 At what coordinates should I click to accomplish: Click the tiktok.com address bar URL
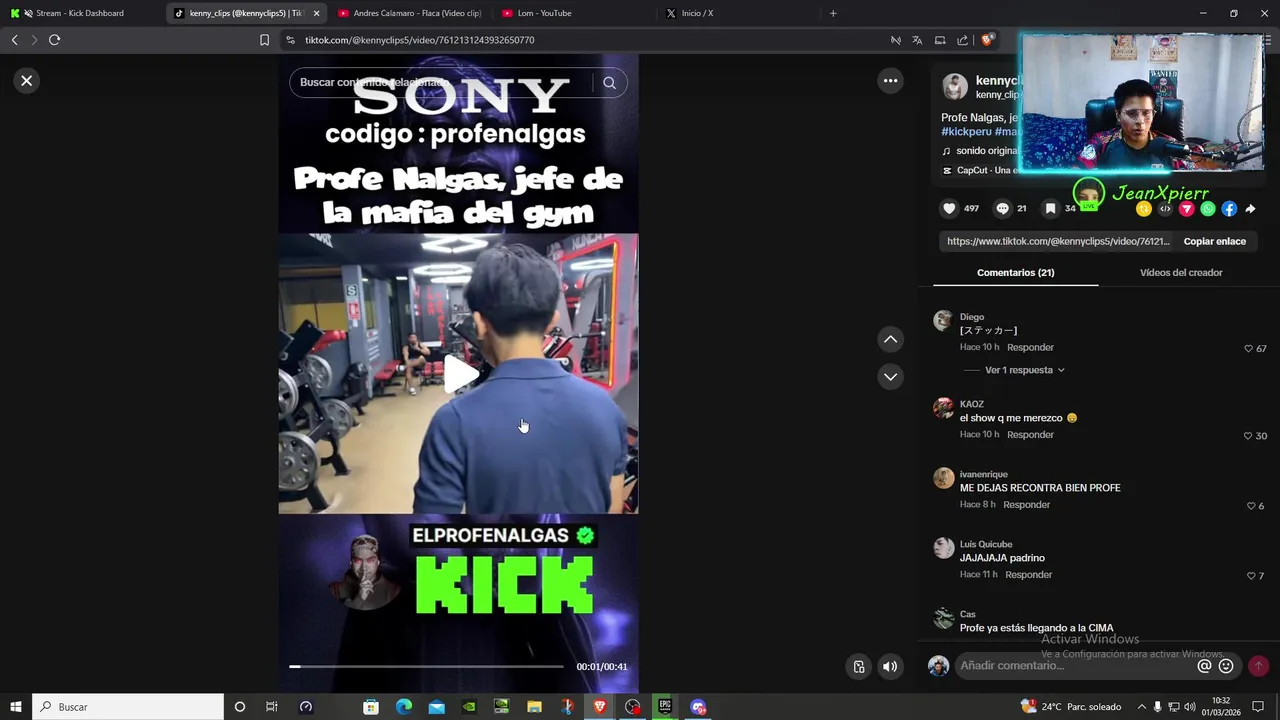420,40
